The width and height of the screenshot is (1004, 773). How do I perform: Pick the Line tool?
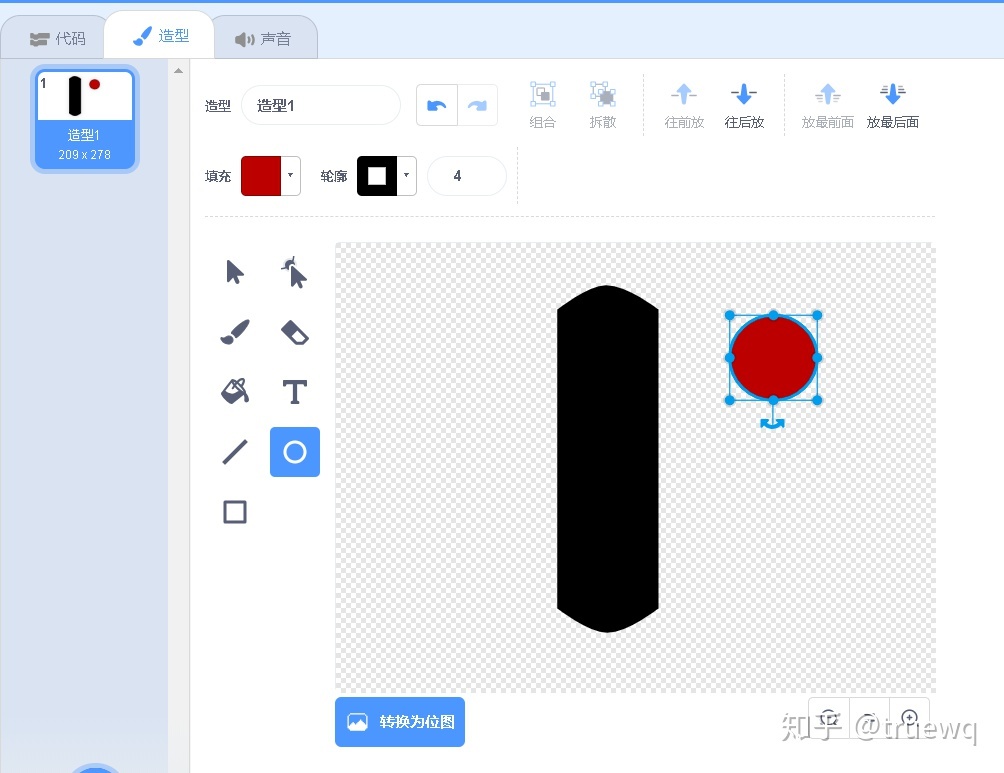235,452
